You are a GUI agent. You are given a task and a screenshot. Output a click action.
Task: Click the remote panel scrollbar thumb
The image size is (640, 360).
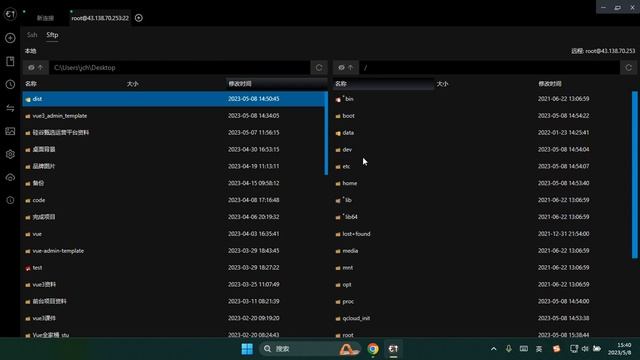(635, 175)
